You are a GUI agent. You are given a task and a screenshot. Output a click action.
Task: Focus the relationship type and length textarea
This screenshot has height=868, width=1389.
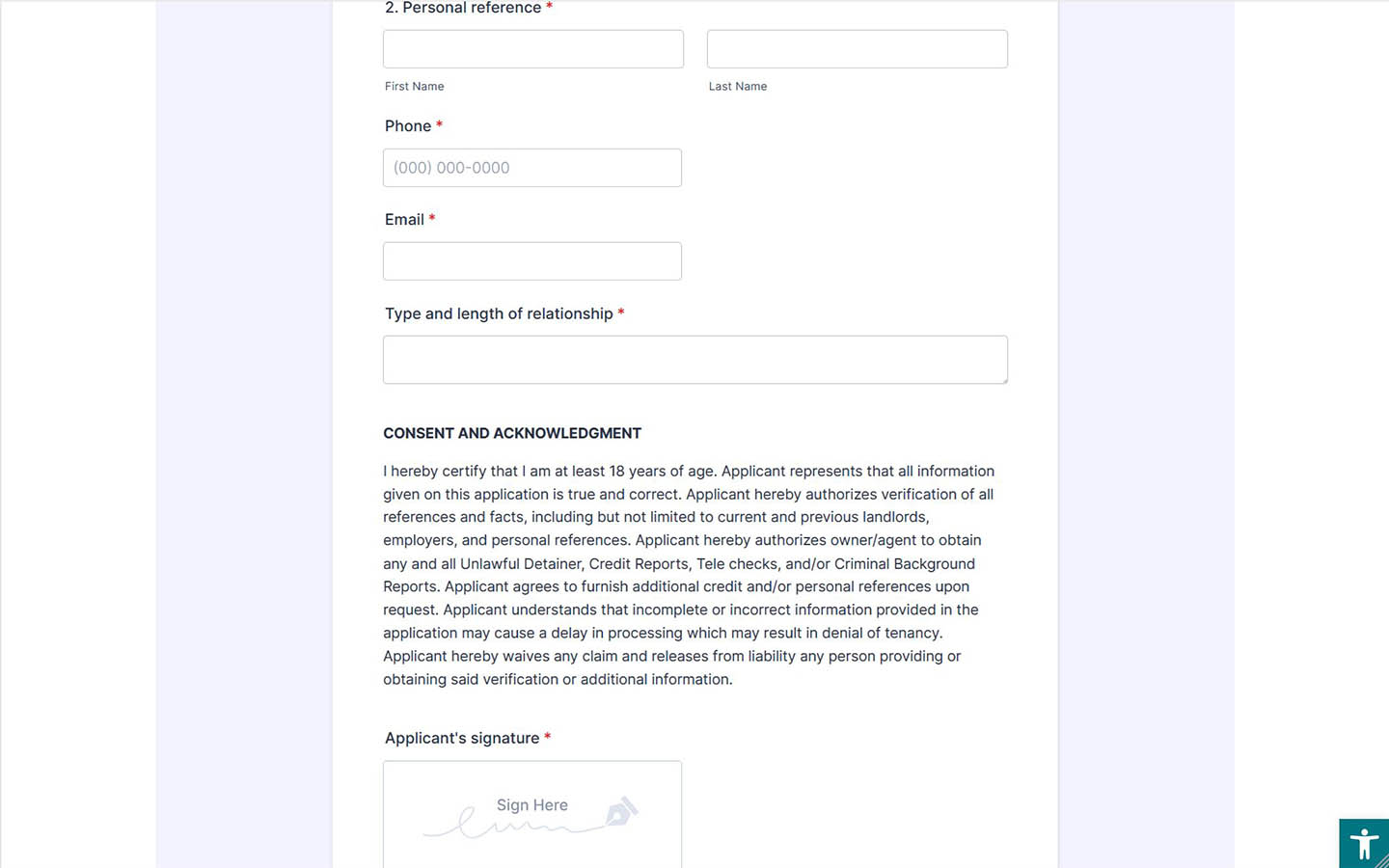[694, 360]
